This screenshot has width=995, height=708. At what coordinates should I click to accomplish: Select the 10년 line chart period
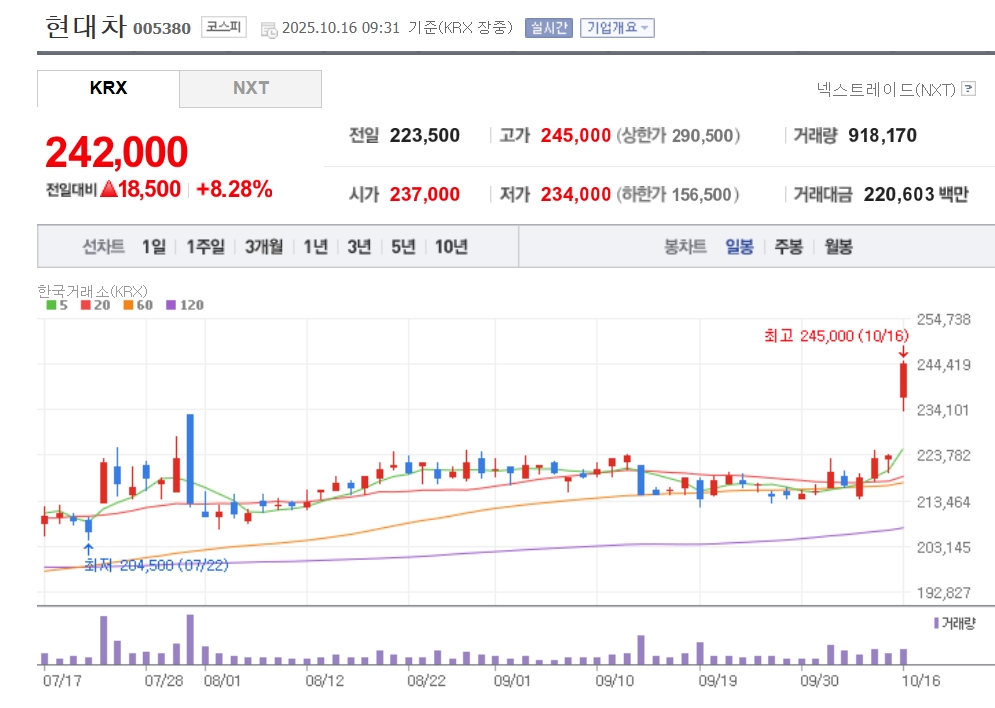click(451, 246)
